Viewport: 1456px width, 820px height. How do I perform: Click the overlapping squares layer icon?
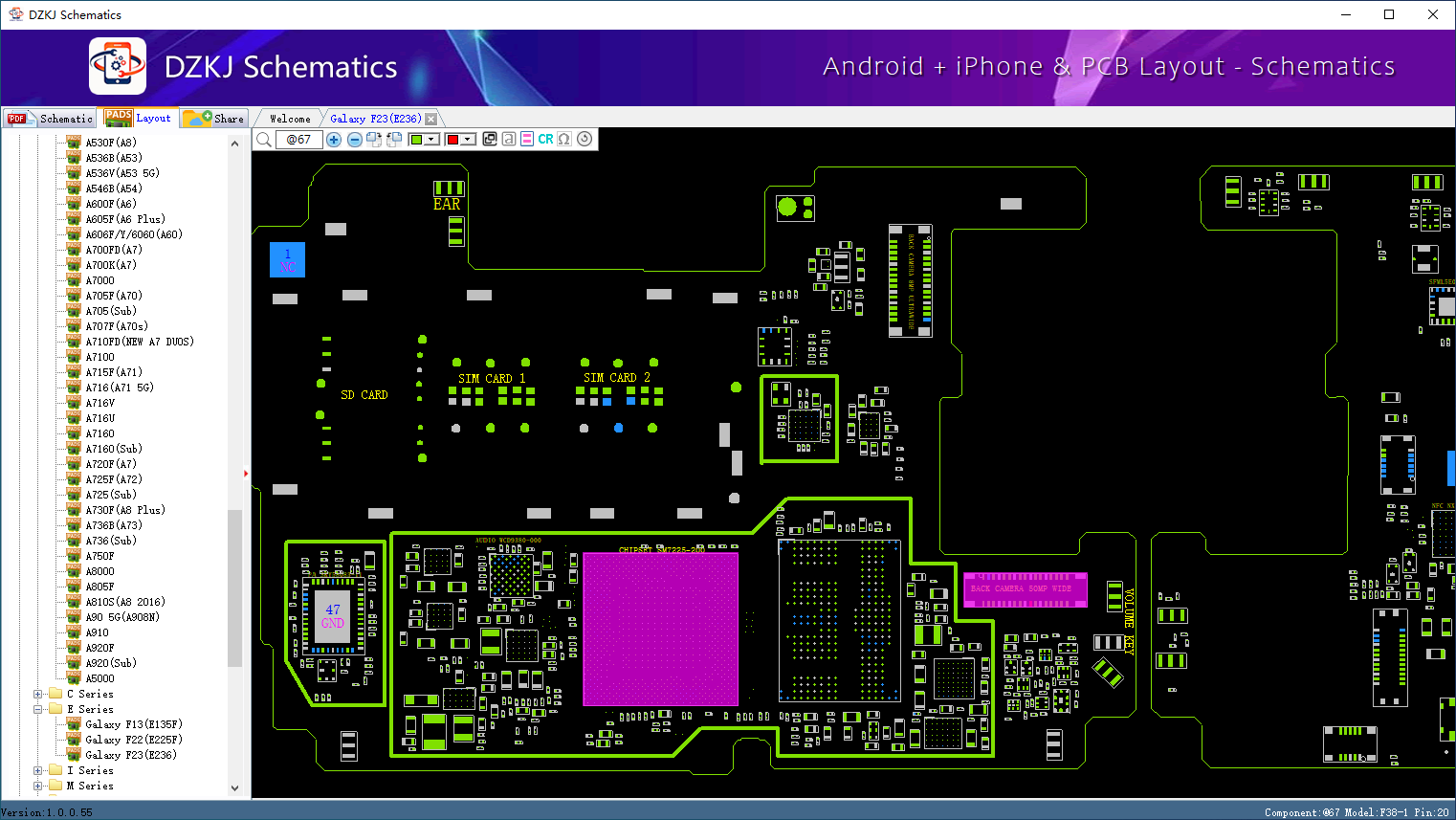pos(490,140)
